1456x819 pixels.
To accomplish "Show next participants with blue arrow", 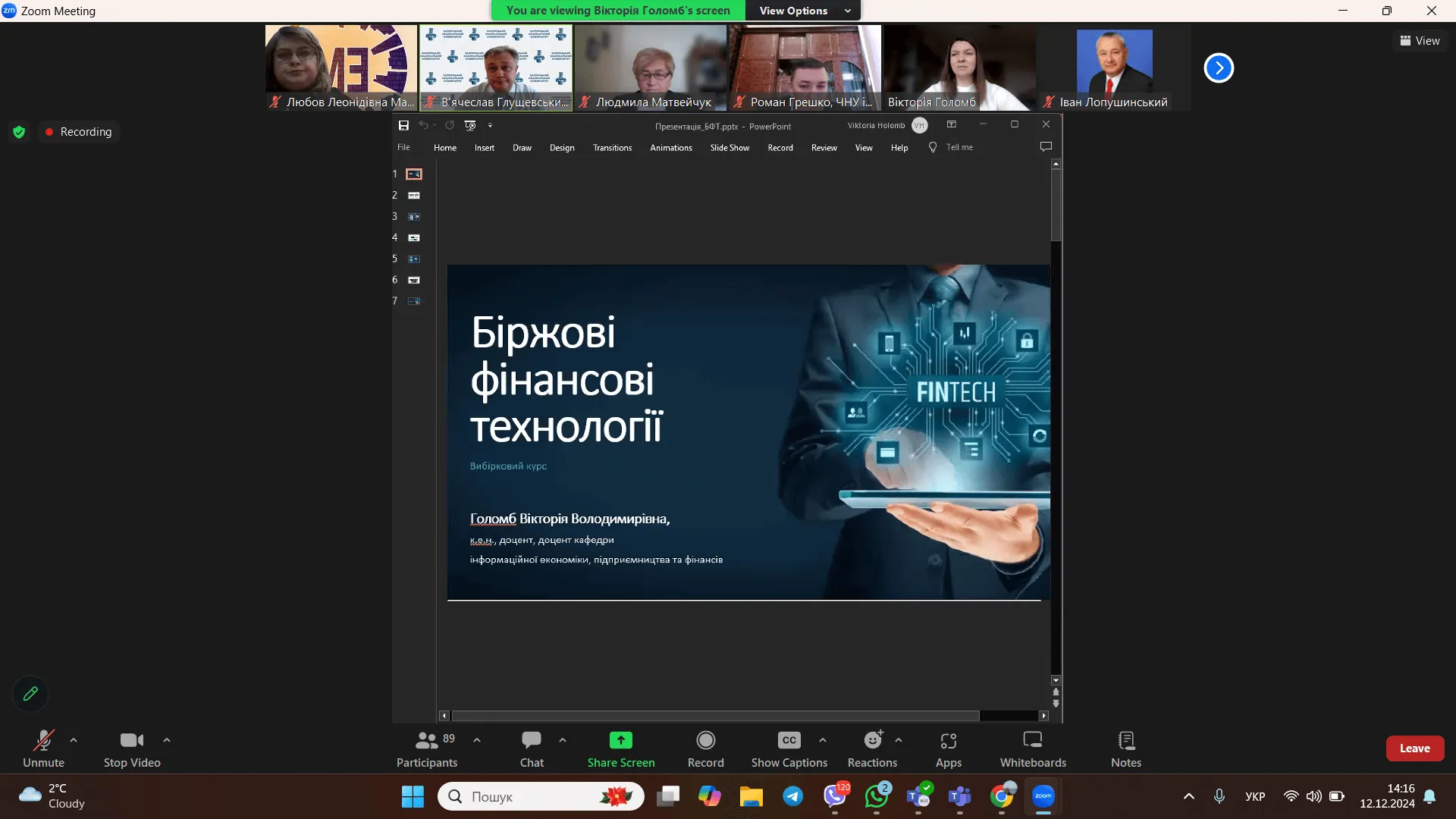I will tap(1219, 68).
